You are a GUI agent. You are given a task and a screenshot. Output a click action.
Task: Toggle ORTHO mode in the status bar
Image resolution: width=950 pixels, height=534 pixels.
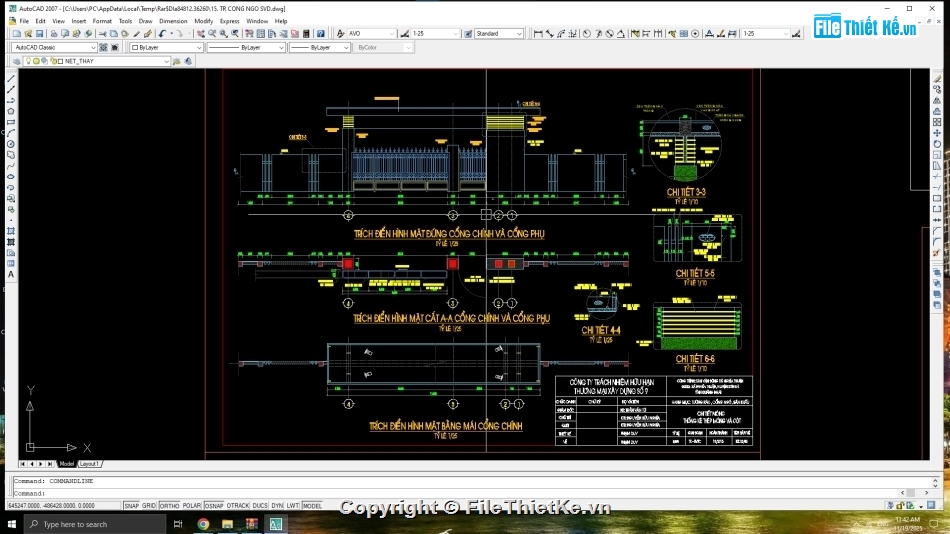coord(169,506)
